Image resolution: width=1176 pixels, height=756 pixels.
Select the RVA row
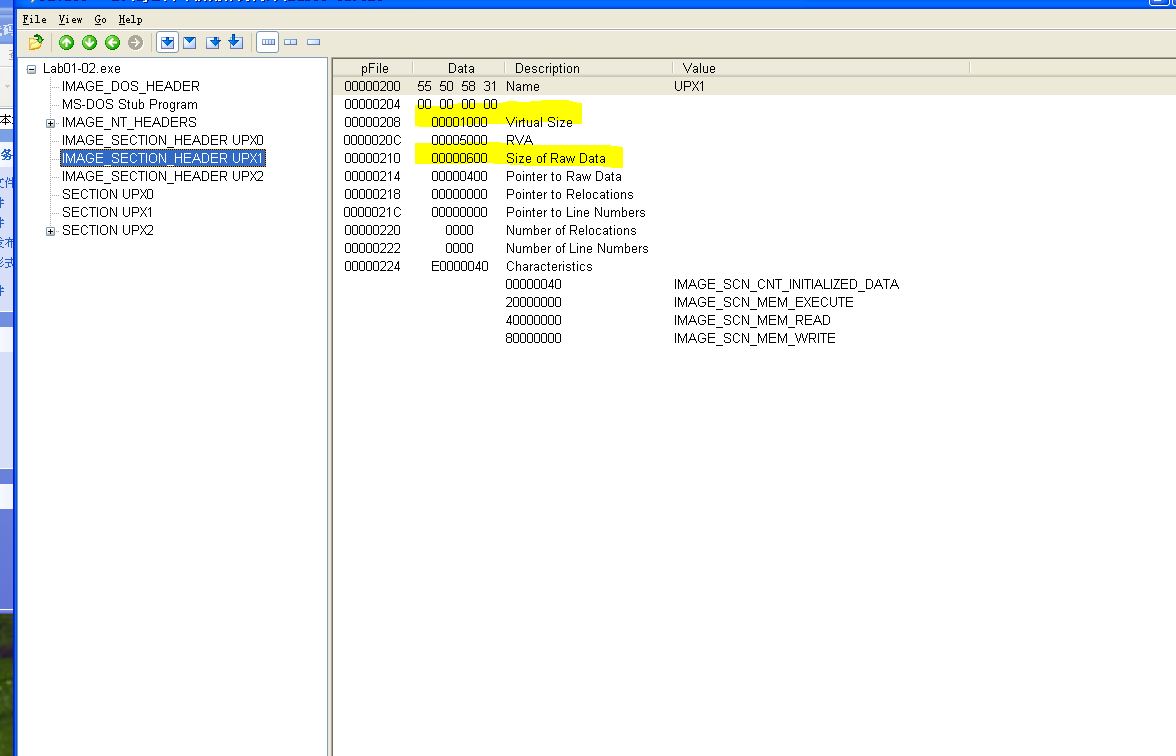[754, 140]
